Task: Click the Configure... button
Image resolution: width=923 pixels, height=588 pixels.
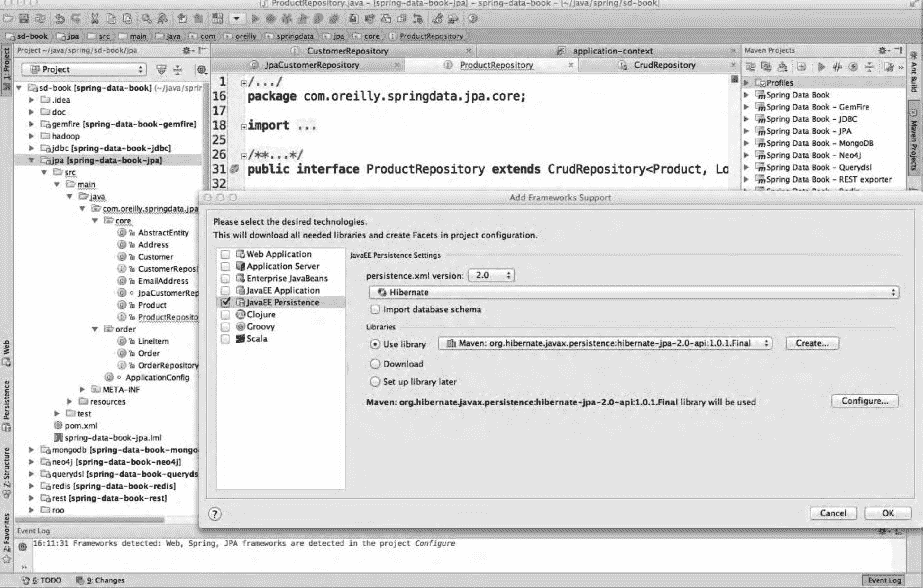Action: (x=863, y=401)
